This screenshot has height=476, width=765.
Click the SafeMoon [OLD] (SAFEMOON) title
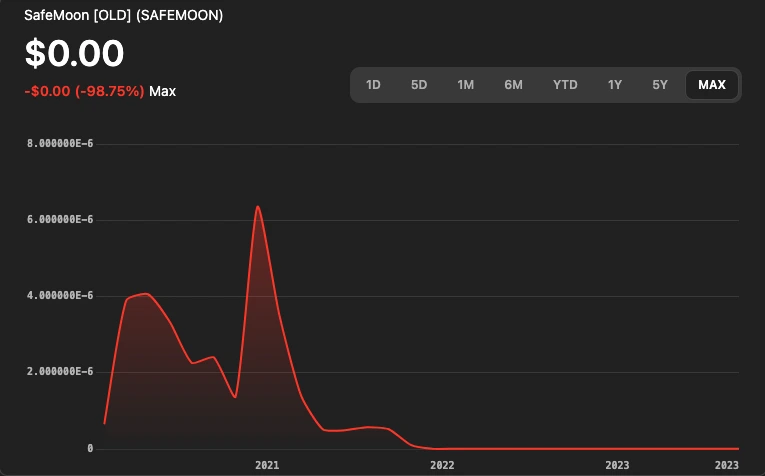[x=123, y=16]
